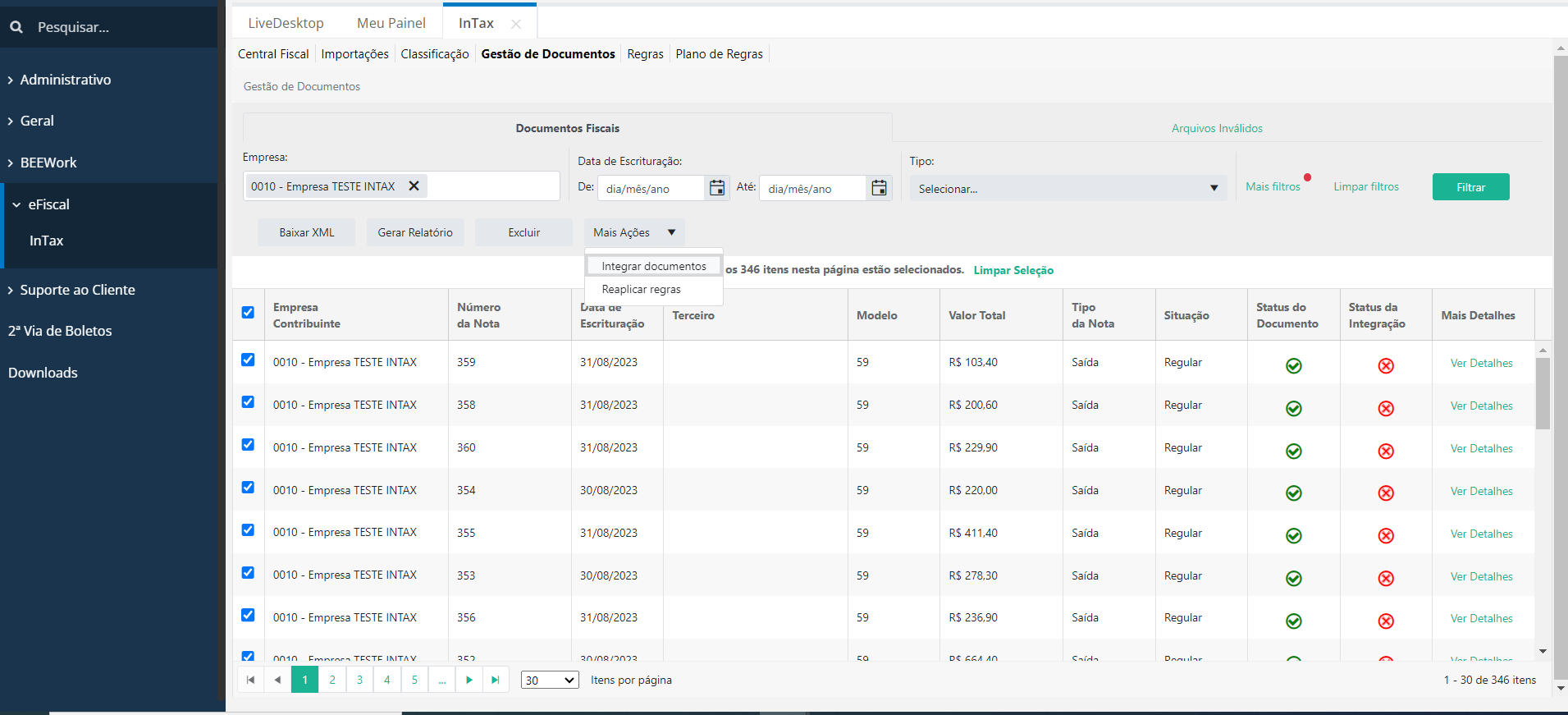Click green document status icon for nota 359
1568x715 pixels.
[x=1294, y=365]
